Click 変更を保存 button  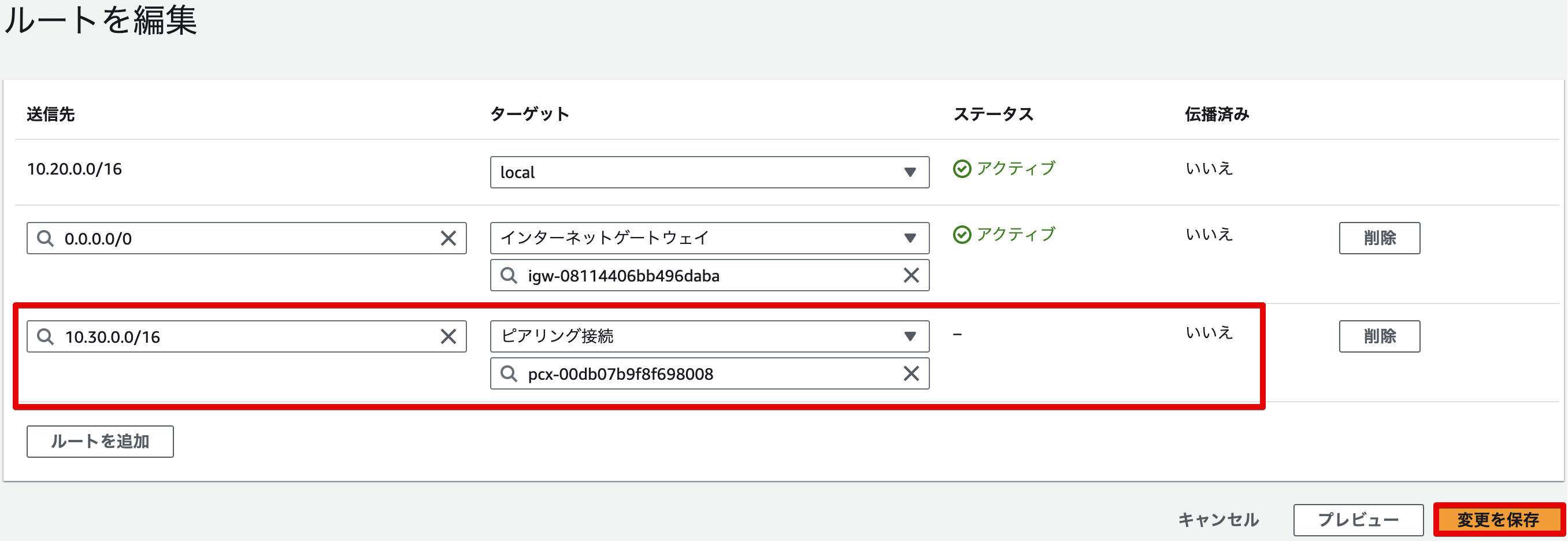pos(1499,520)
